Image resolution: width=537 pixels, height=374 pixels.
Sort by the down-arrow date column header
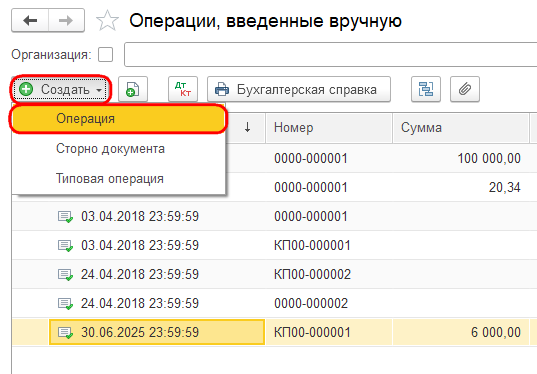point(247,127)
